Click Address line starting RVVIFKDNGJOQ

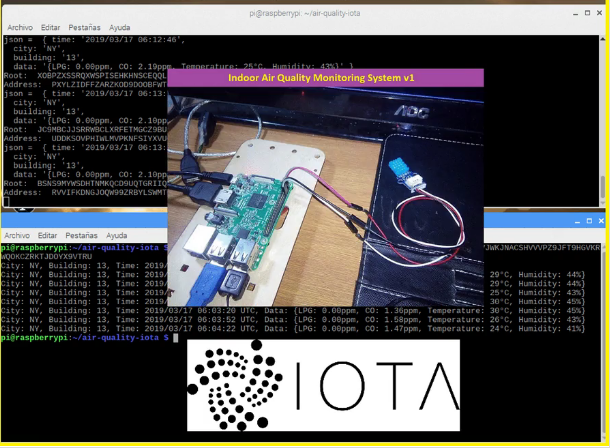85,192
